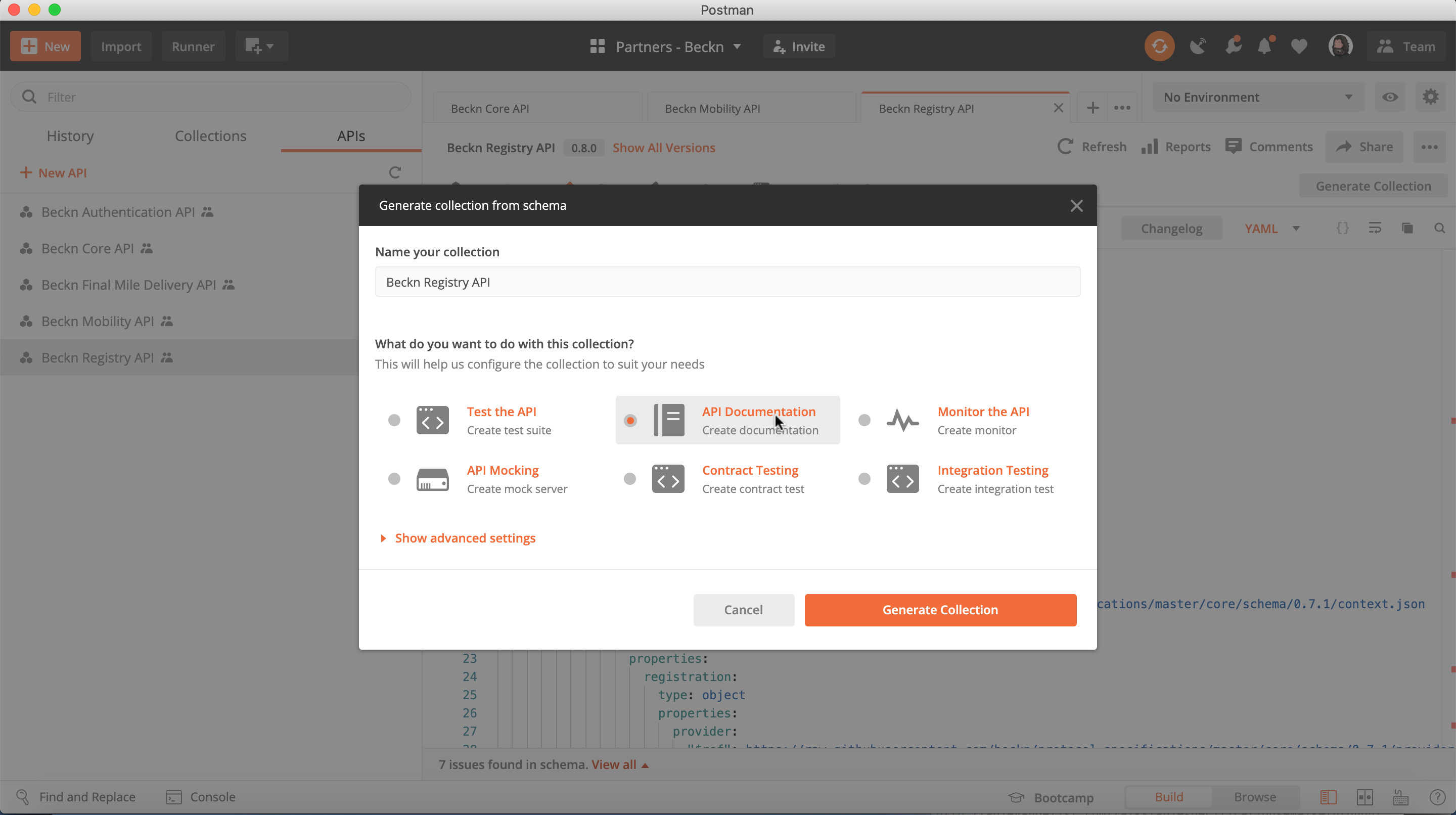Open the API more options ellipsis
The image size is (1456, 815).
pos(1429,147)
